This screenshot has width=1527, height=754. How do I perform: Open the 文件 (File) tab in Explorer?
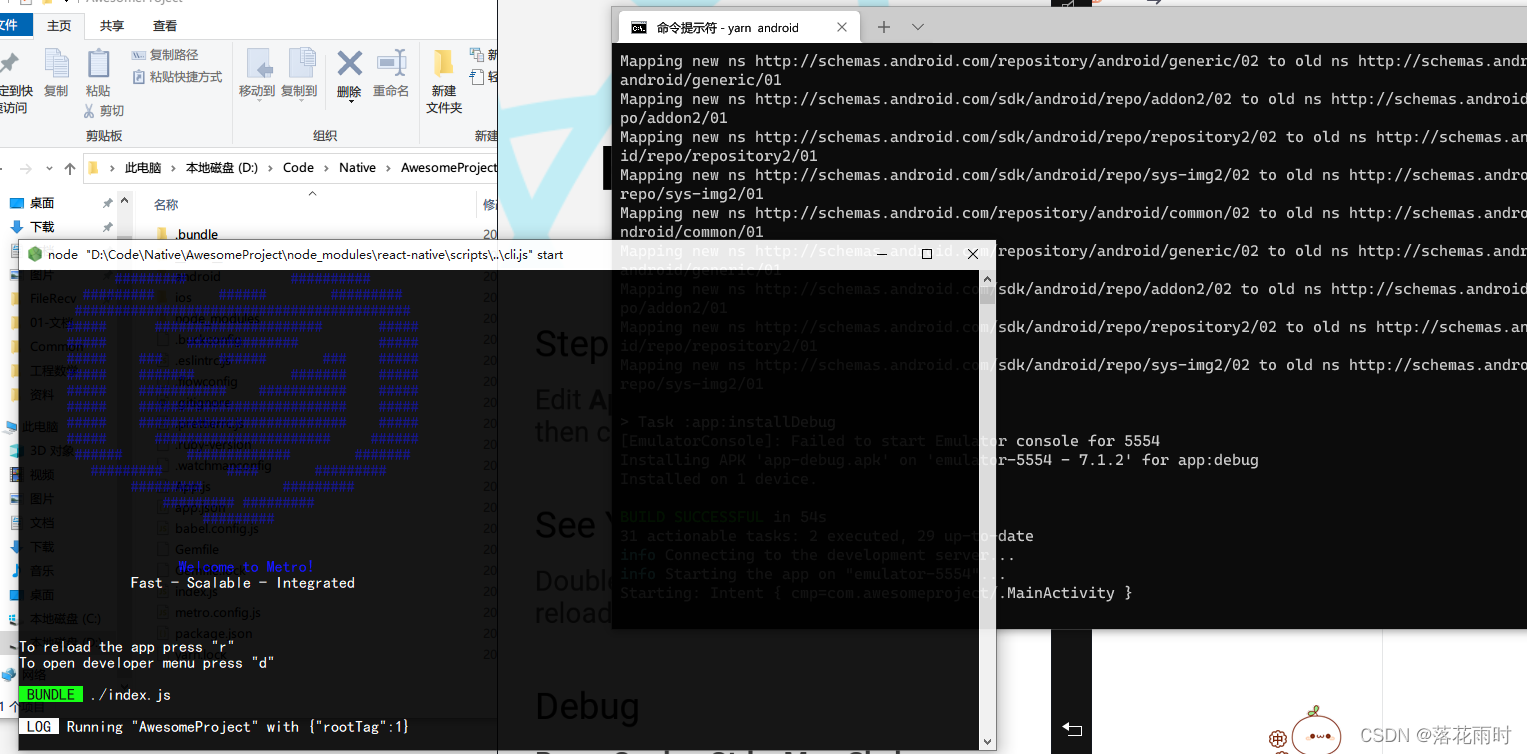[15, 25]
